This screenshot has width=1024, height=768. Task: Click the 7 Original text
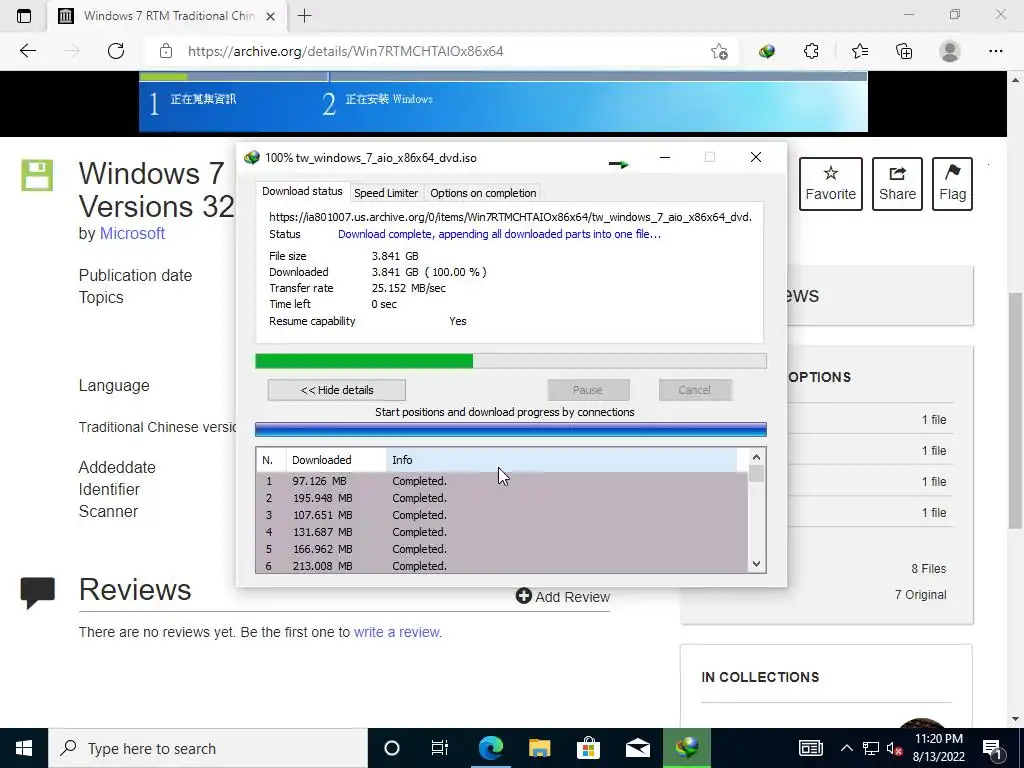coord(920,595)
